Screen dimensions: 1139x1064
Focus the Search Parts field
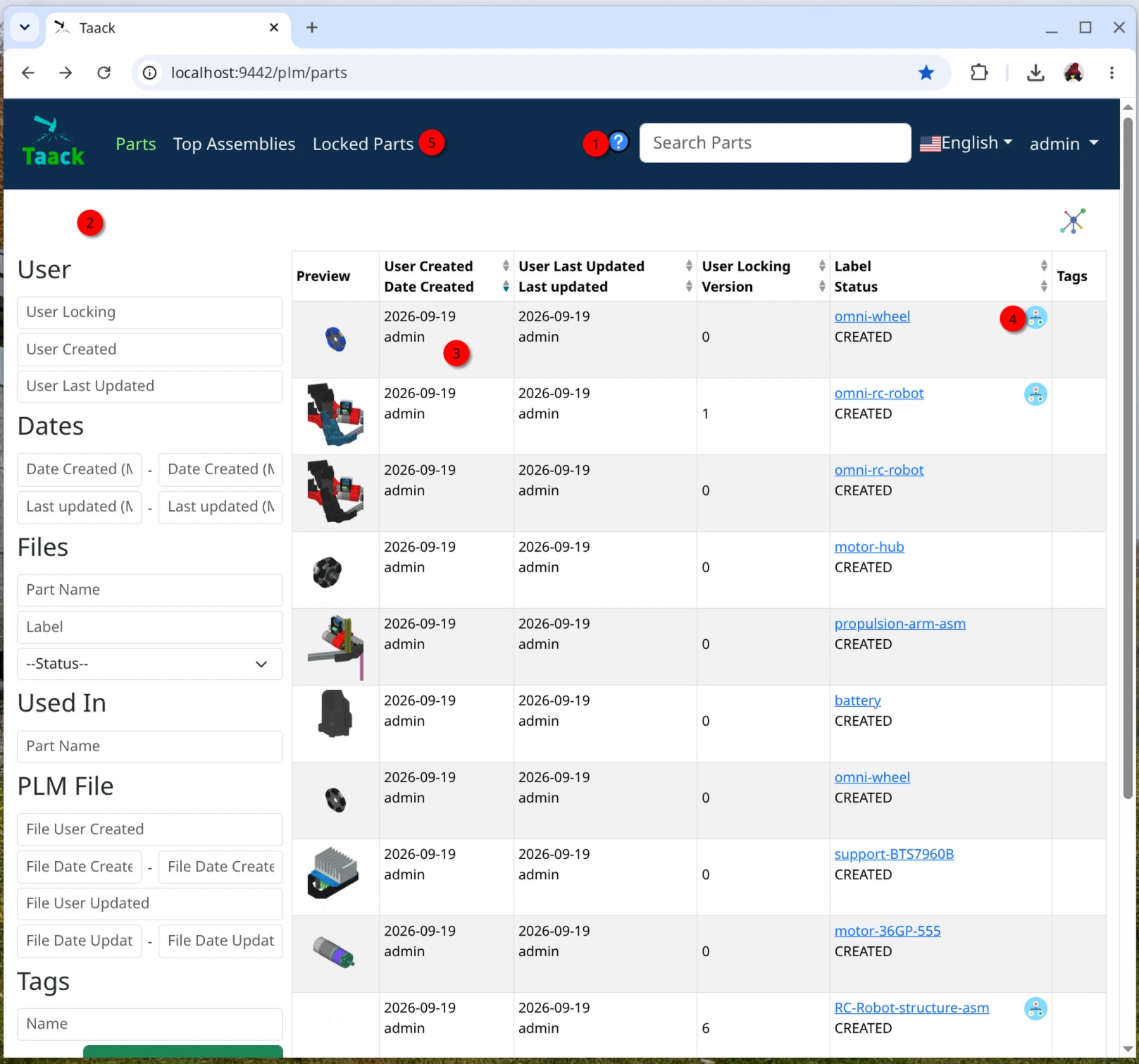pos(775,143)
